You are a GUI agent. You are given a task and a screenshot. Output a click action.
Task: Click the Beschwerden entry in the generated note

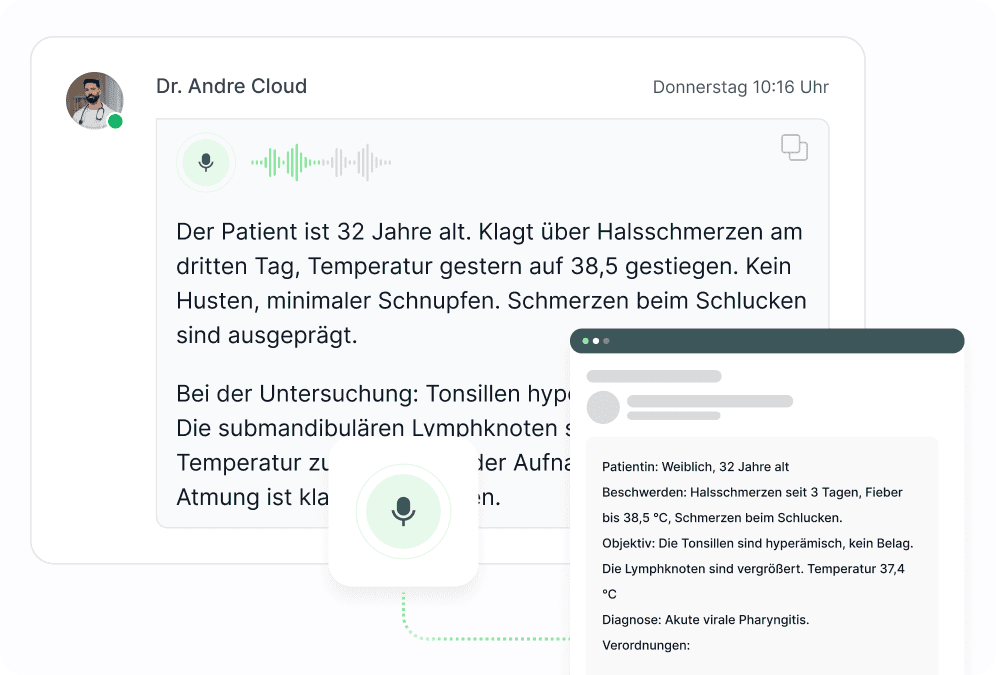tap(752, 492)
